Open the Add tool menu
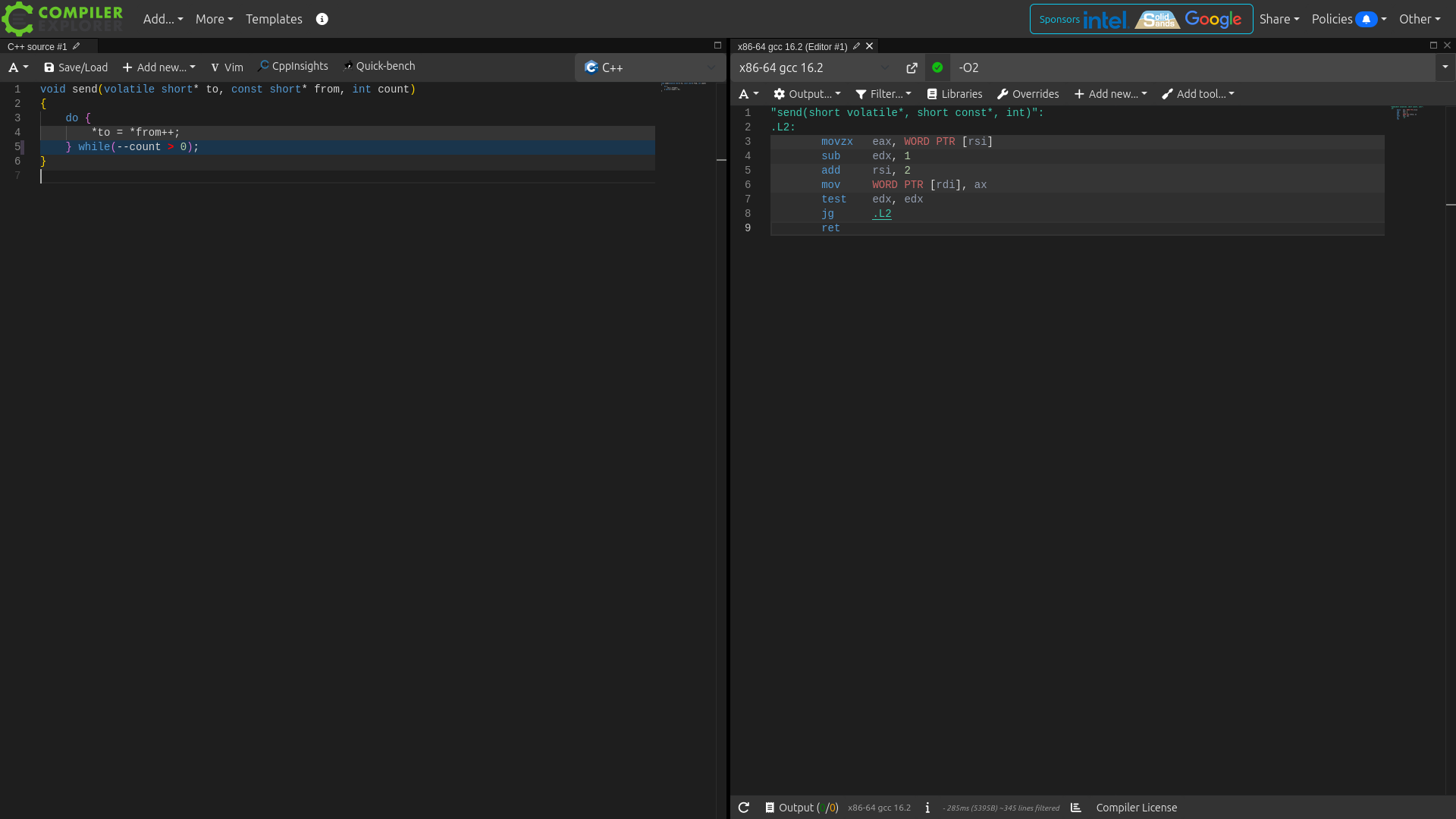The height and width of the screenshot is (819, 1456). pyautogui.click(x=1198, y=94)
